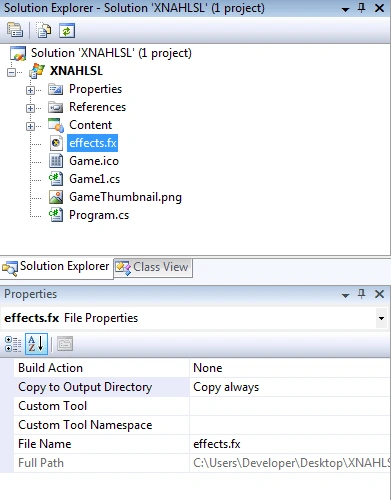Select effects.fx in the tree

[x=92, y=143]
